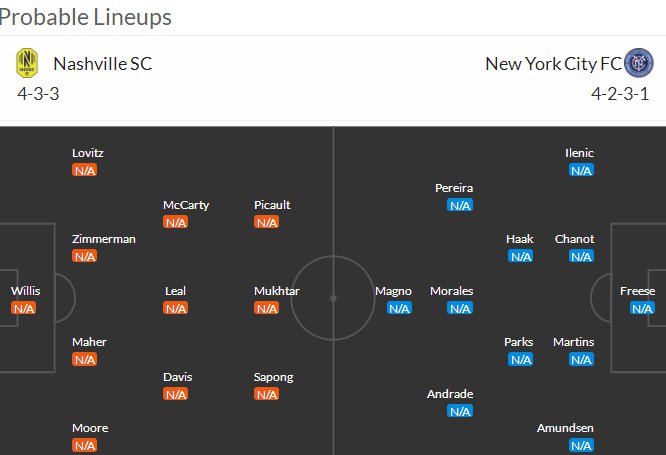Screen dimensions: 666x455
Task: Click on Sapong's player name
Action: [274, 377]
